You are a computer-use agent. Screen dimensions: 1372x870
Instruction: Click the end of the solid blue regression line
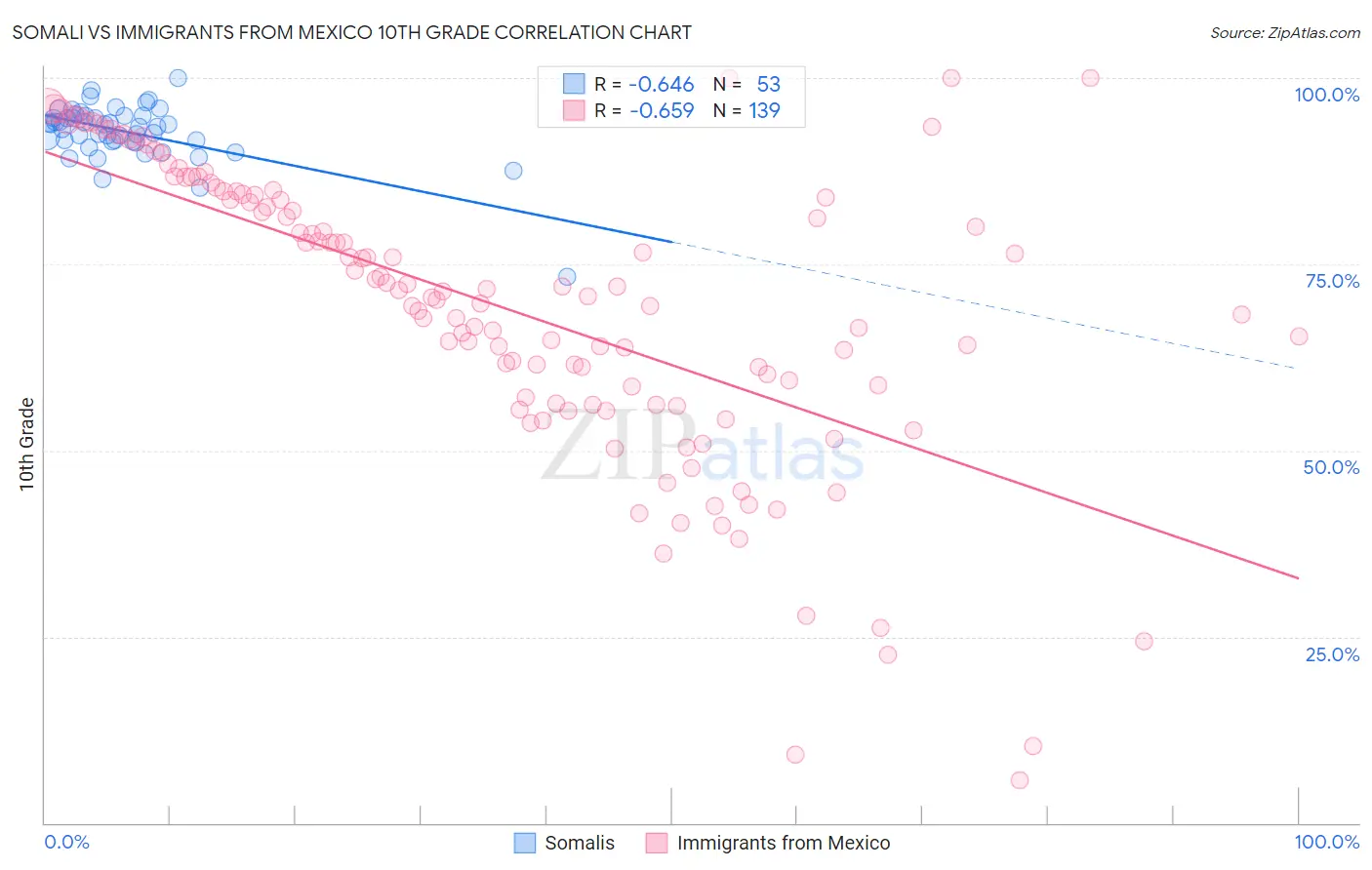(671, 240)
